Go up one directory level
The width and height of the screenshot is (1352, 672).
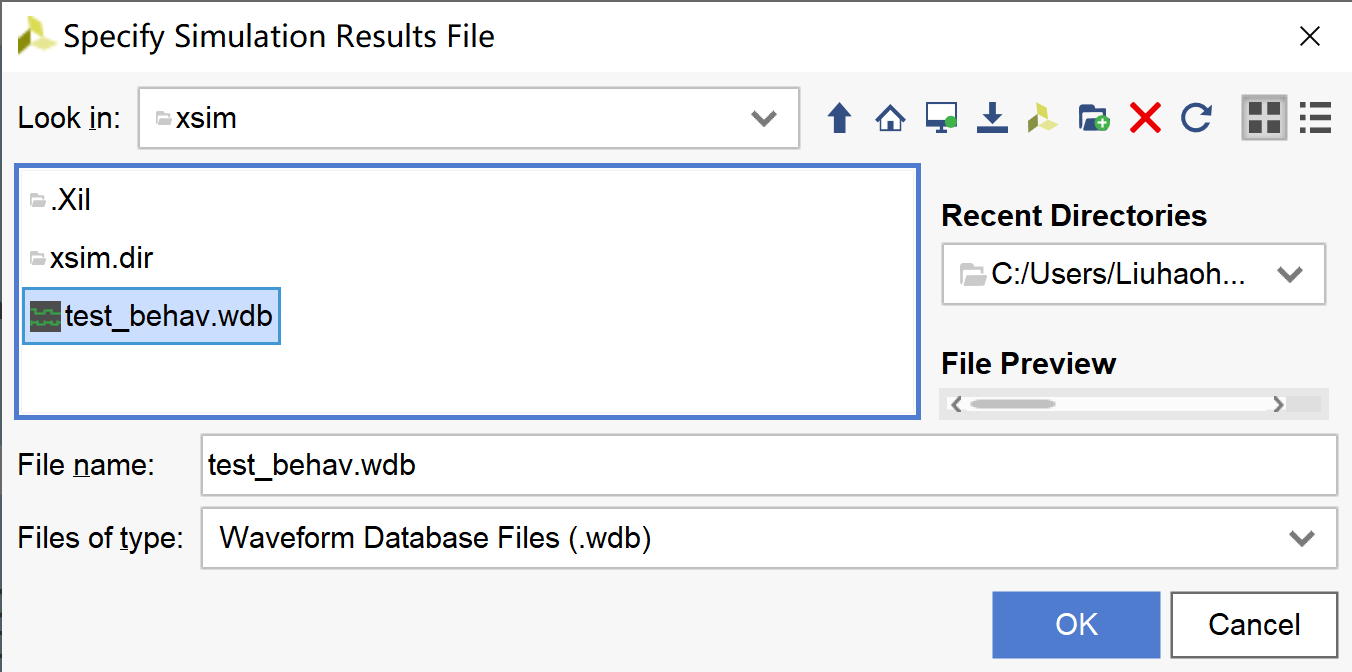(839, 119)
